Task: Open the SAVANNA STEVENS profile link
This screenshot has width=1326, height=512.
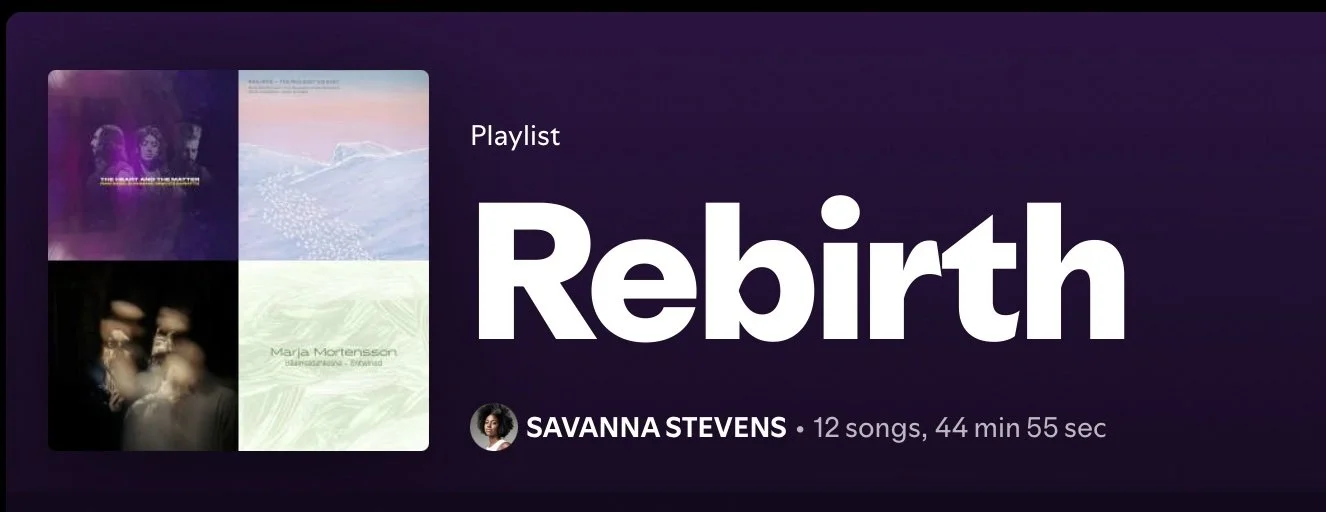Action: pos(656,428)
